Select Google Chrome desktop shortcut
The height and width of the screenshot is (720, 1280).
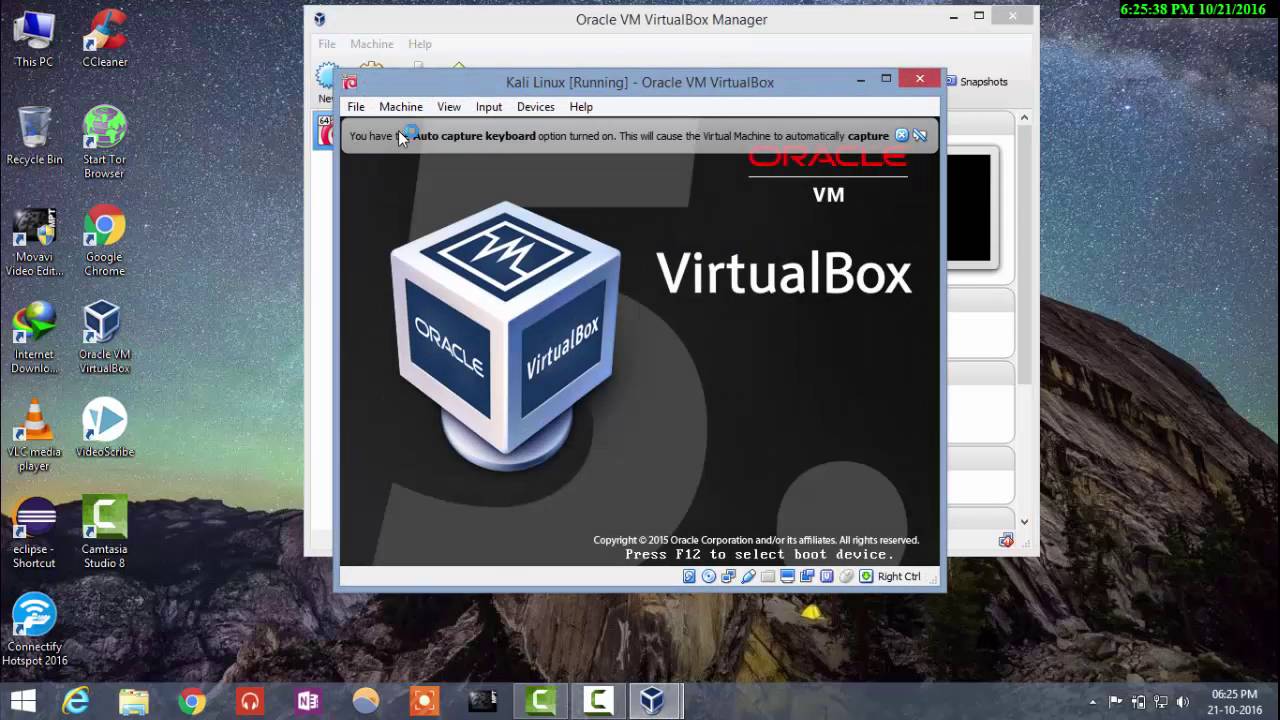pyautogui.click(x=104, y=242)
